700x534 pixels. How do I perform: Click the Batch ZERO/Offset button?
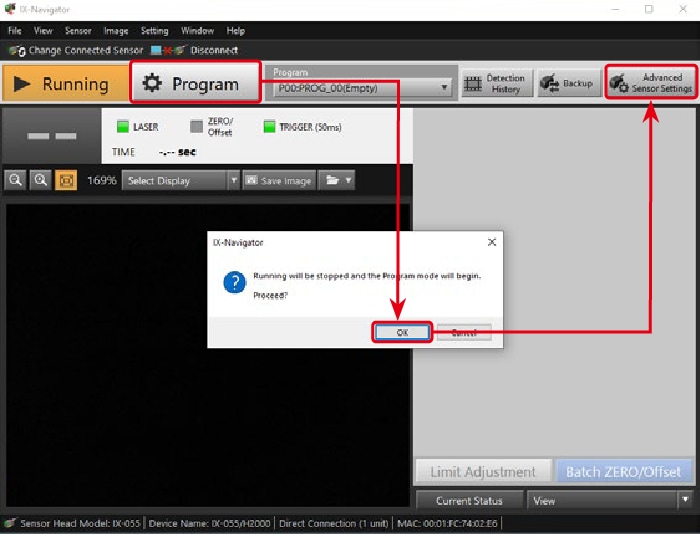point(623,471)
